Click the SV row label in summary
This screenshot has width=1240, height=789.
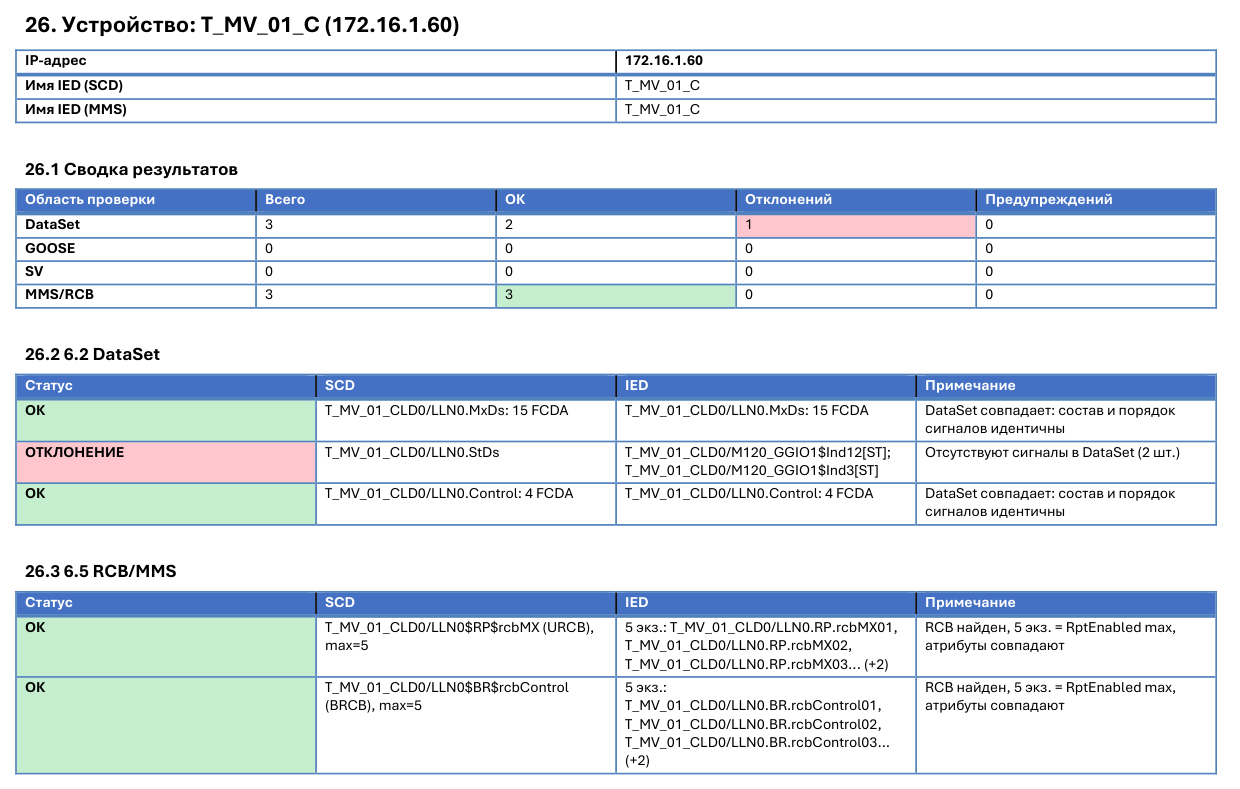pyautogui.click(x=136, y=272)
